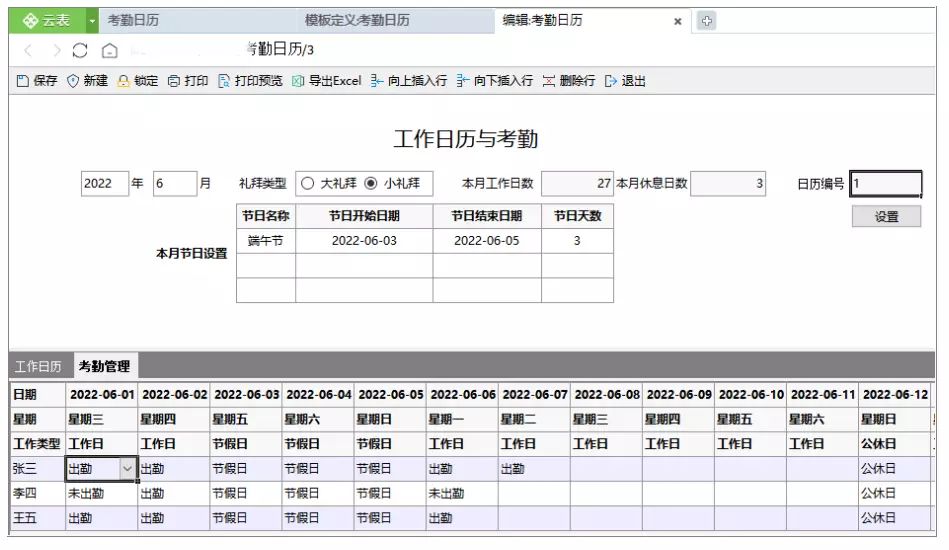Click the 保存 save icon
949x550 pixels.
click(23, 81)
